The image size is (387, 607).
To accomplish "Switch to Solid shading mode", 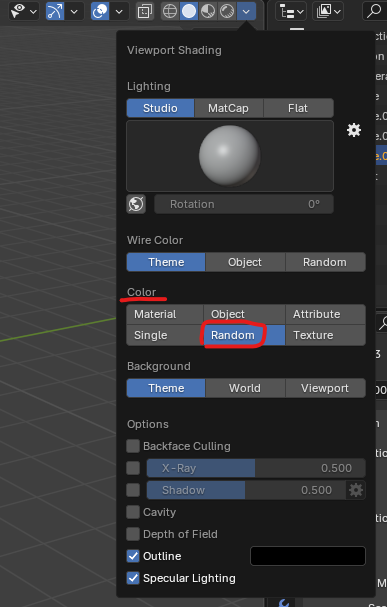I will pos(189,11).
